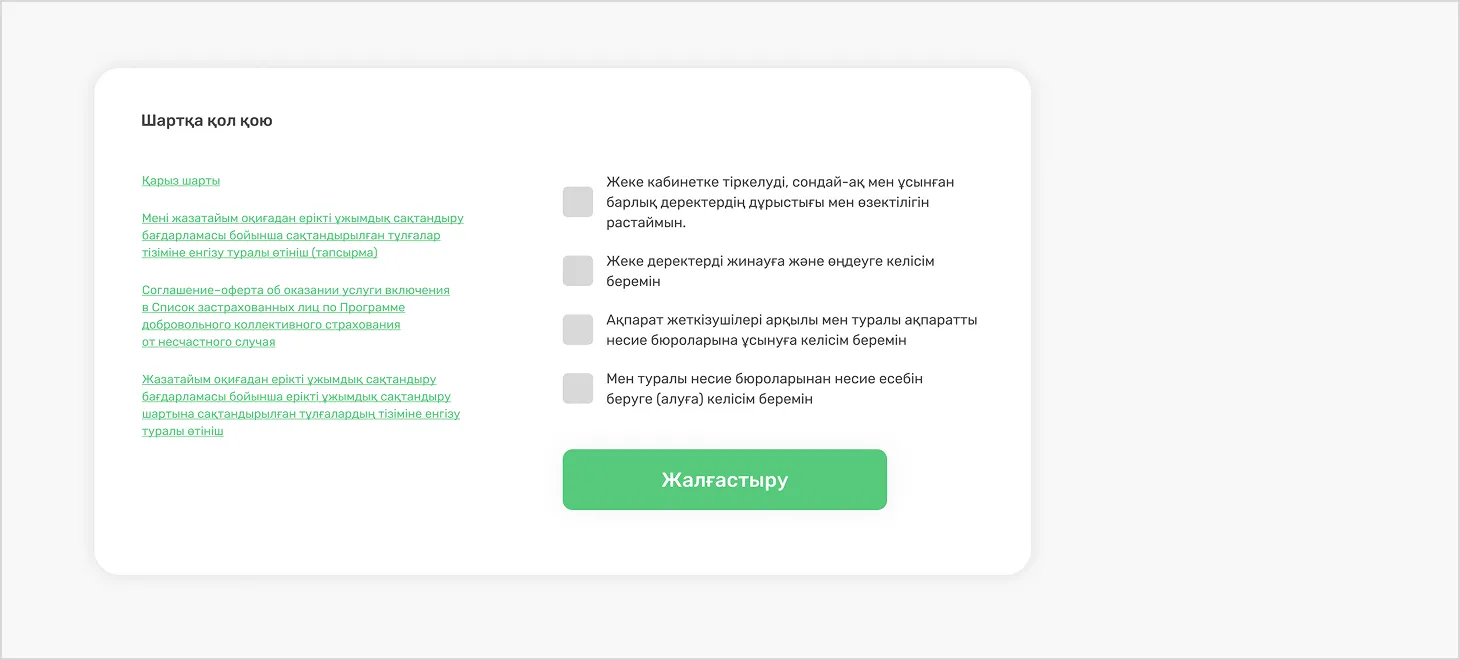The image size is (1460, 660).
Task: Click the label text starting Жеке кабинетке тіркелуді
Action: tap(780, 202)
